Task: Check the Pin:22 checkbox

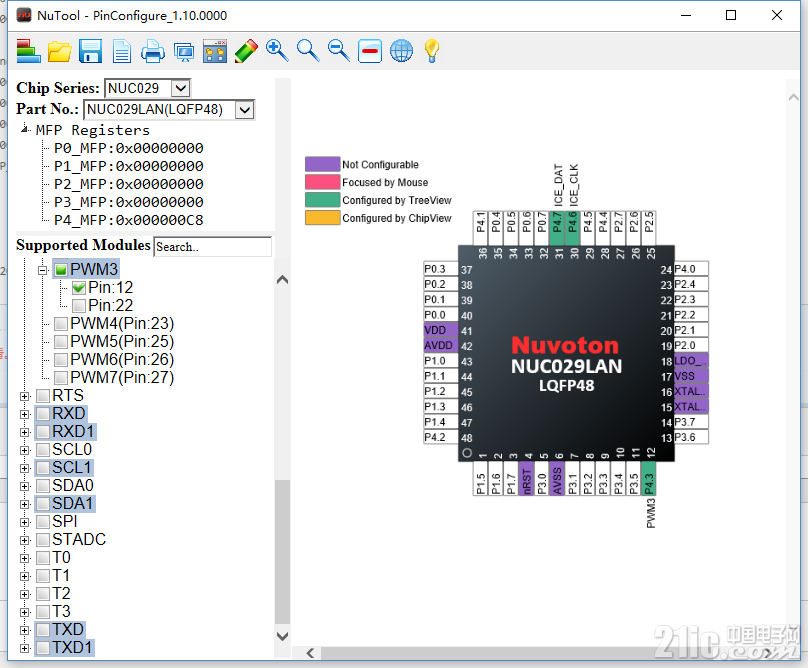Action: [x=79, y=306]
